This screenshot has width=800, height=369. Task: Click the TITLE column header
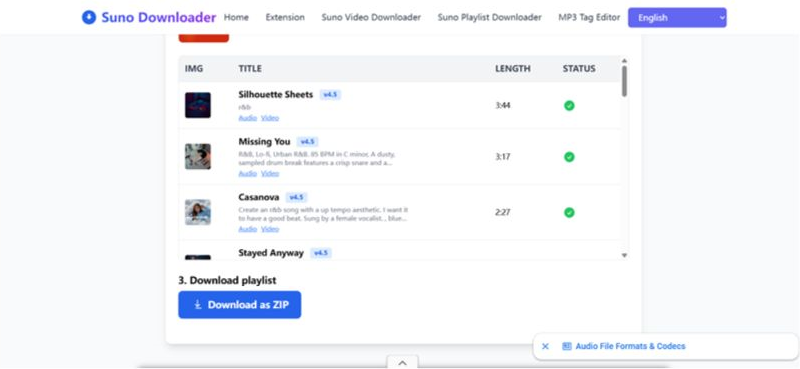250,69
